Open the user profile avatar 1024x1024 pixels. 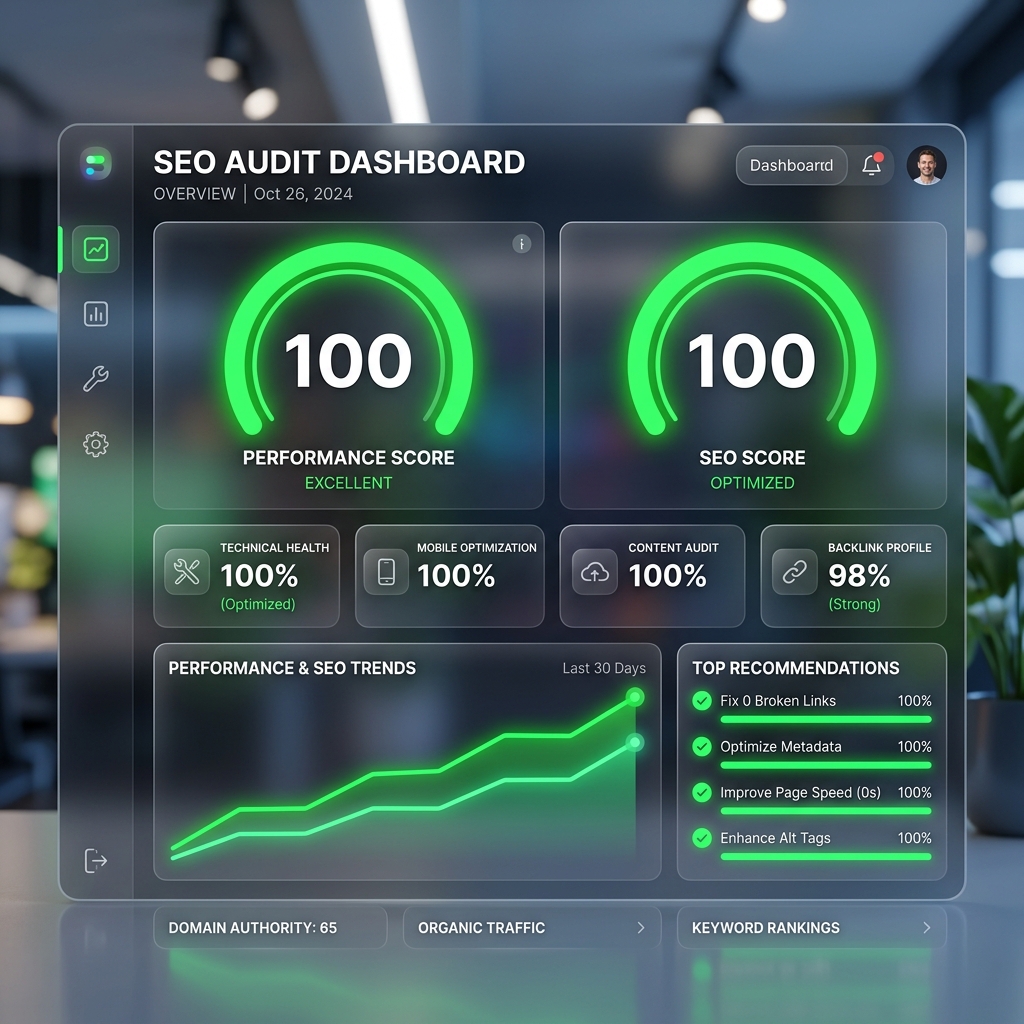[926, 165]
